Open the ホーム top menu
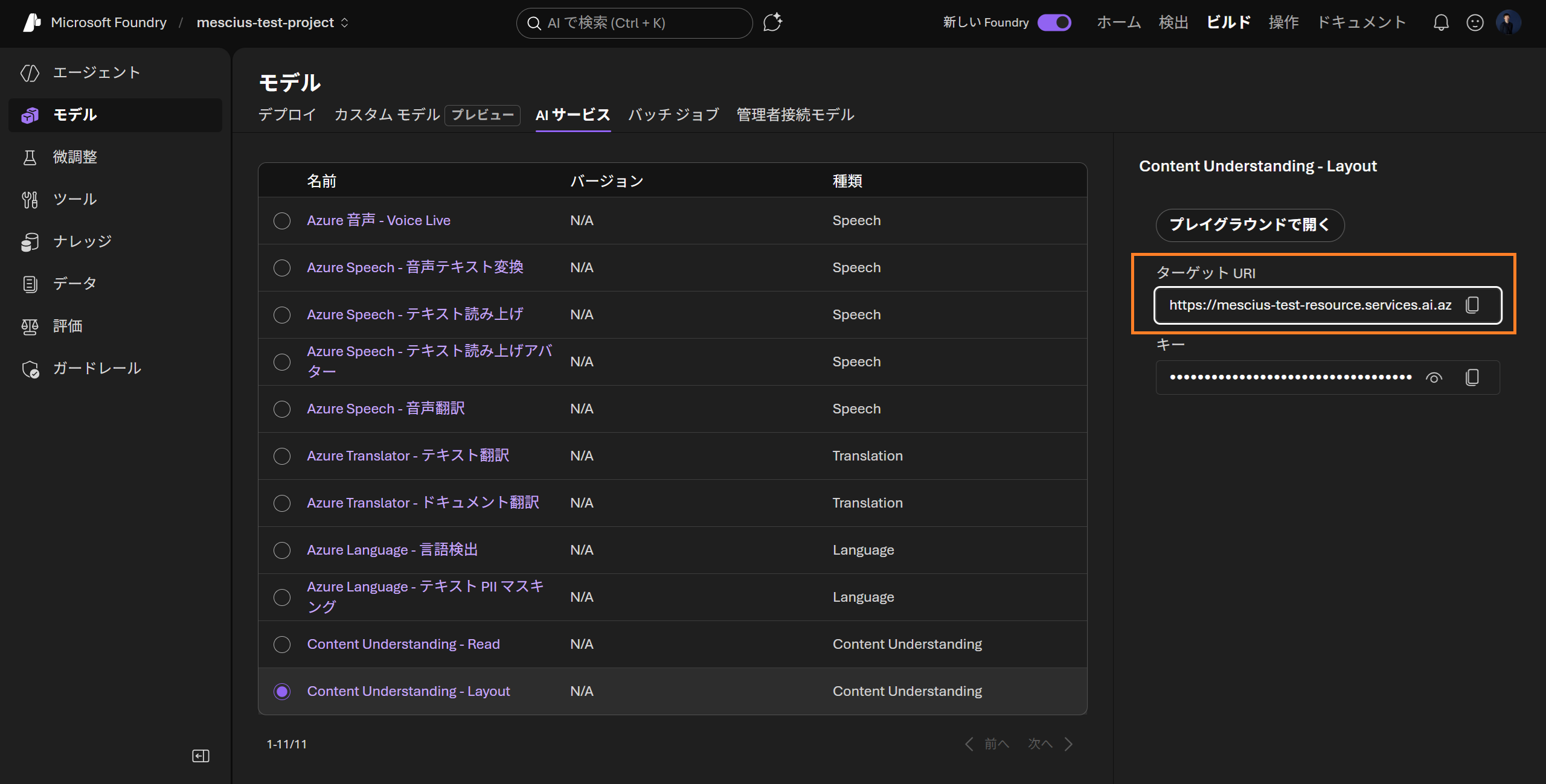The height and width of the screenshot is (784, 1546). [x=1119, y=22]
